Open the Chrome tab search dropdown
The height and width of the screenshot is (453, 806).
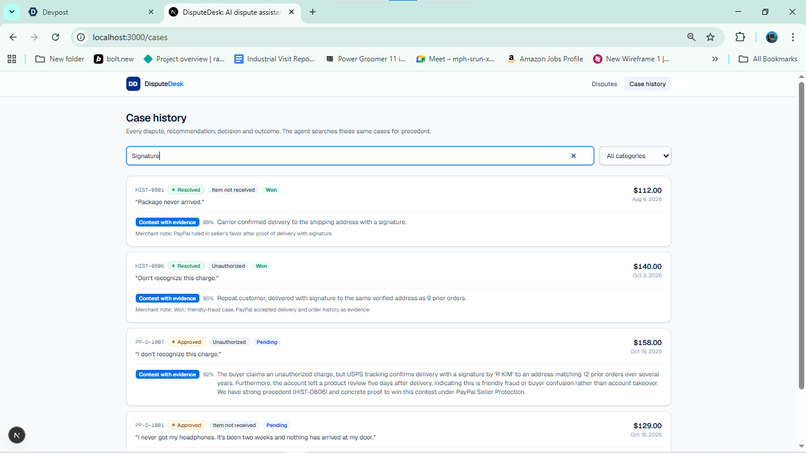[x=11, y=12]
